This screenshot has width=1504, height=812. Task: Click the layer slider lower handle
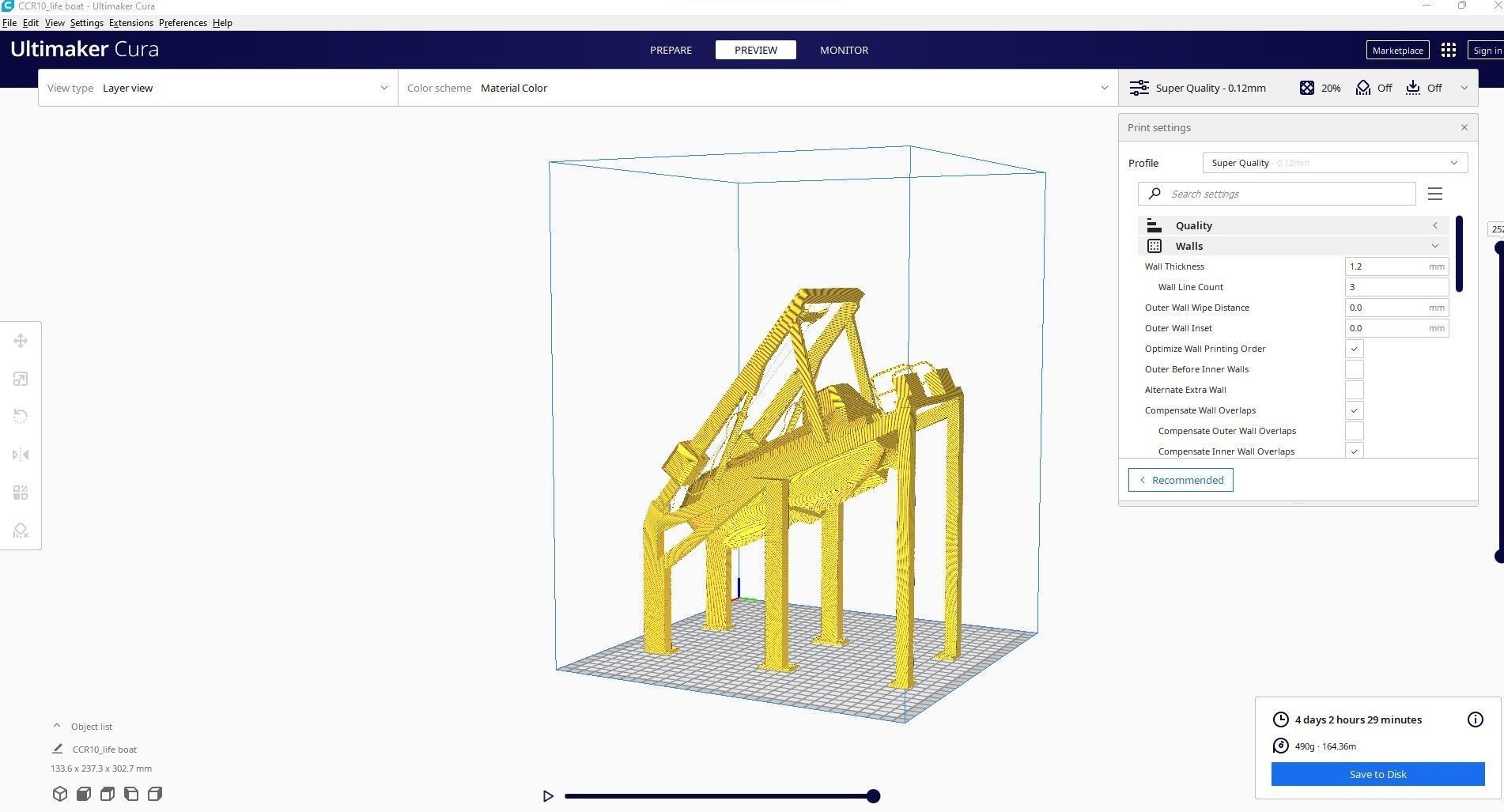pos(1499,557)
